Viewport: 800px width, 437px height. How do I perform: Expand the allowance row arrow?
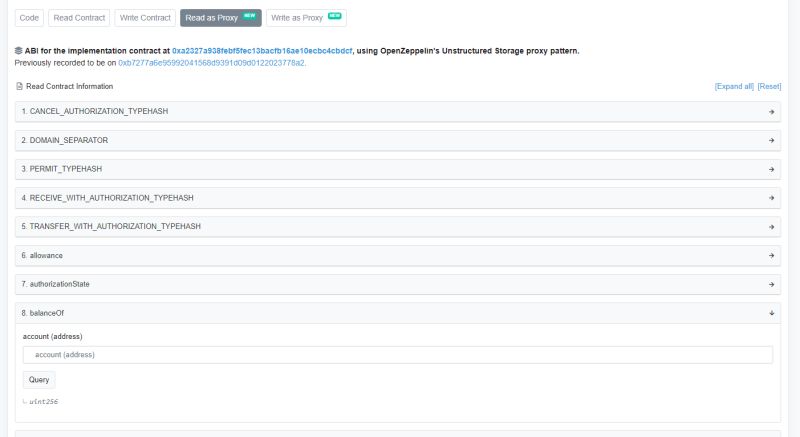[x=771, y=255]
